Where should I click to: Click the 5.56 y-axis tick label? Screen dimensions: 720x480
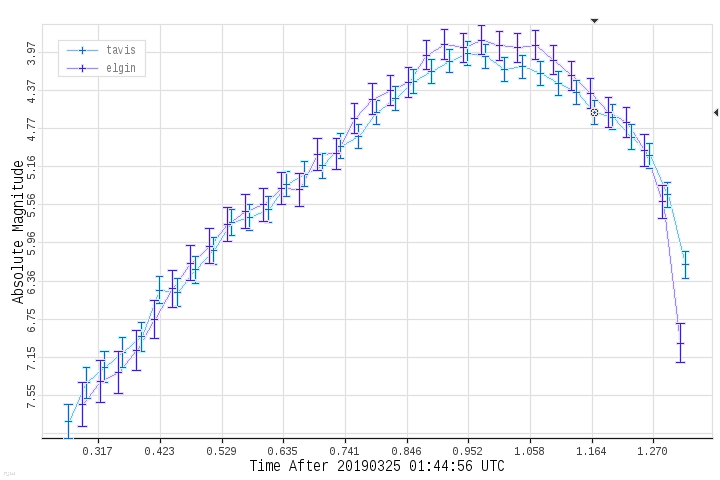31,205
